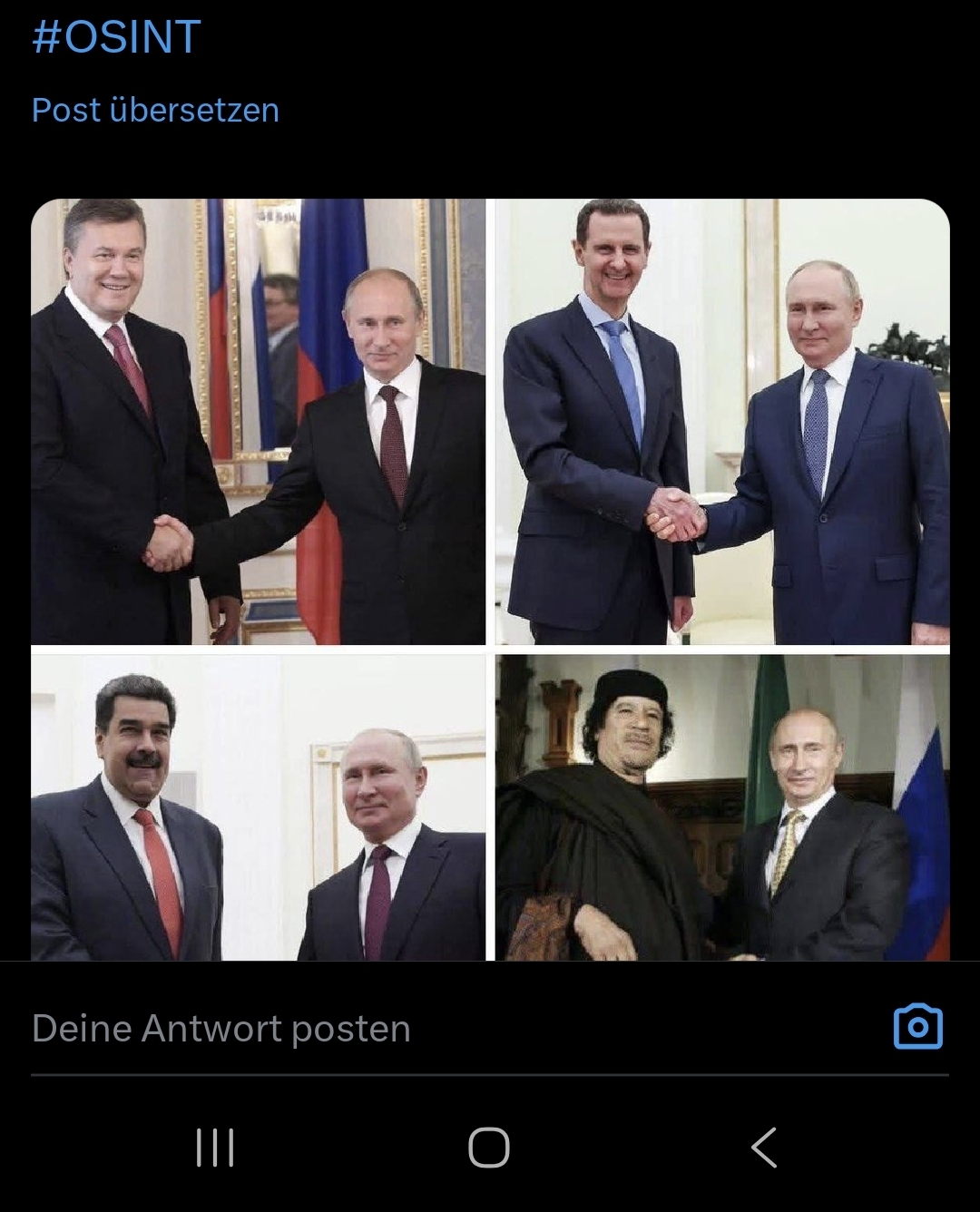This screenshot has width=980, height=1212.
Task: Tap the Android home button
Action: [489, 1148]
